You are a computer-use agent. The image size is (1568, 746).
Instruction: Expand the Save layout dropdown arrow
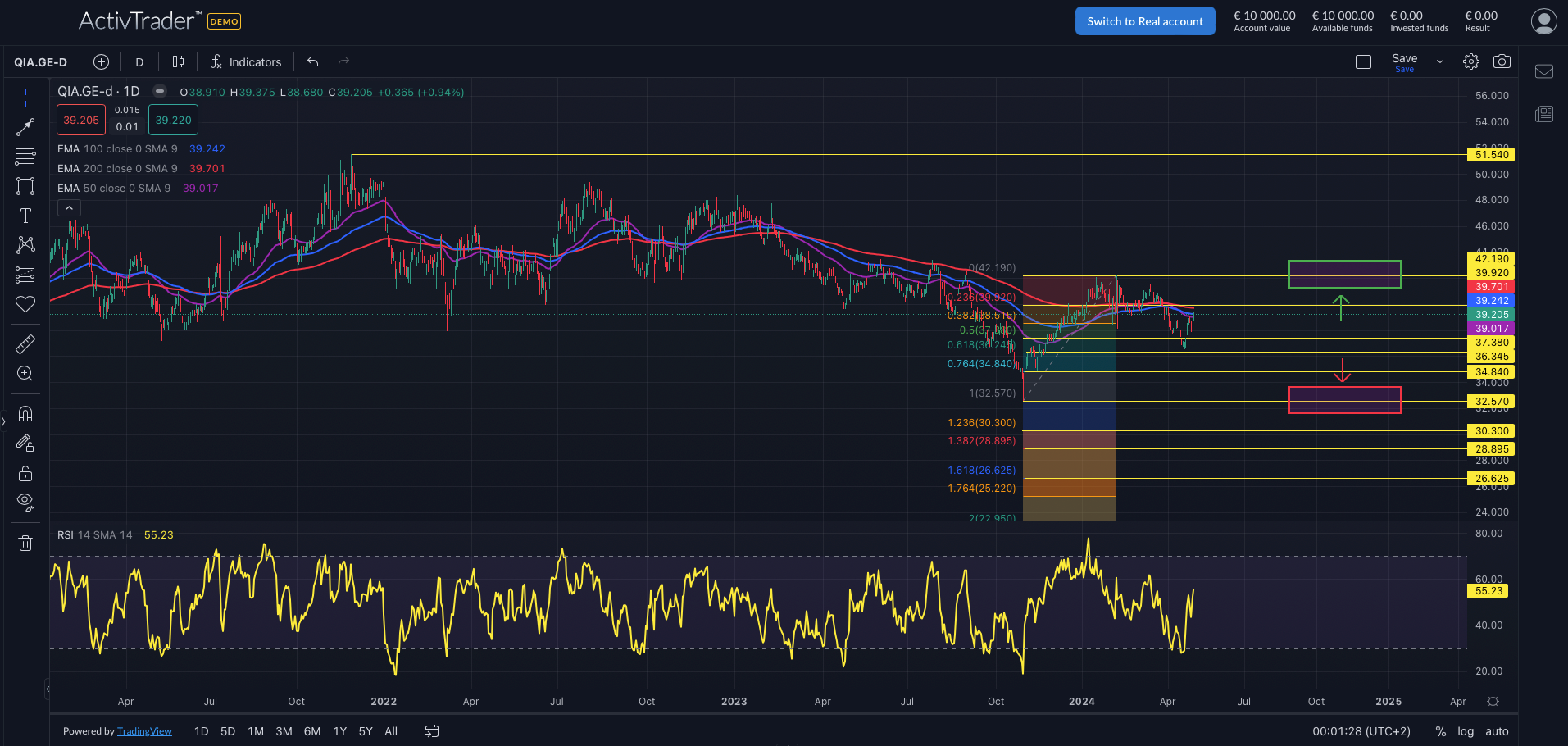point(1439,62)
